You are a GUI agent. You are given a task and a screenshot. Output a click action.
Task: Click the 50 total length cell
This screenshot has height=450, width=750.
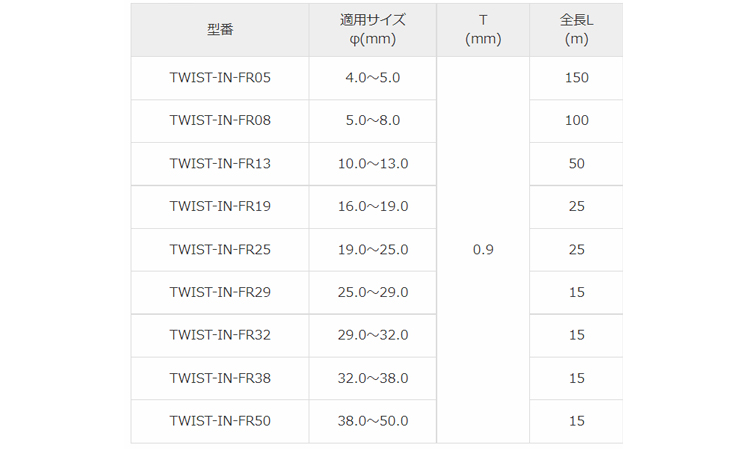576,164
